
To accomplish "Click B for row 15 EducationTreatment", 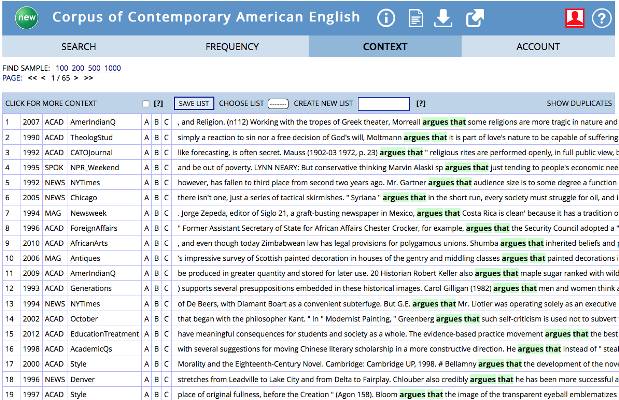I will (157, 334).
